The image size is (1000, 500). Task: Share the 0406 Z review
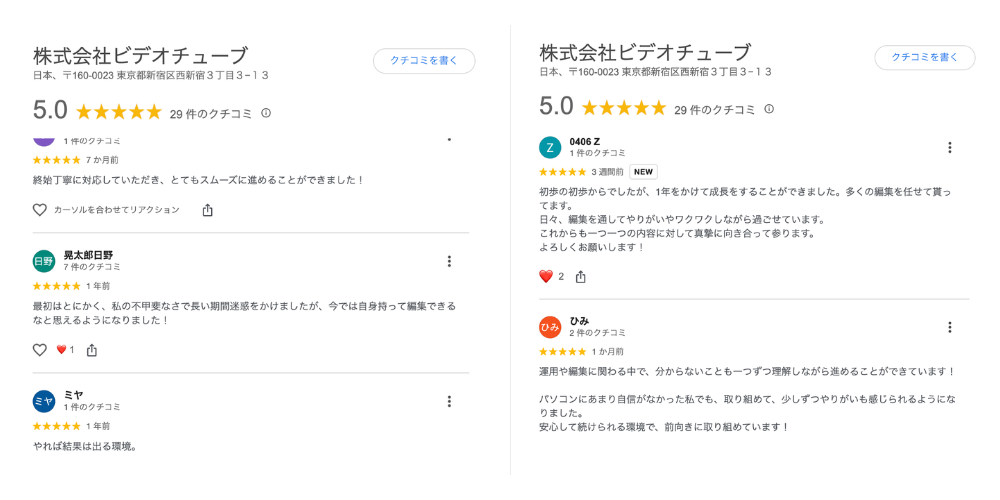click(x=580, y=277)
